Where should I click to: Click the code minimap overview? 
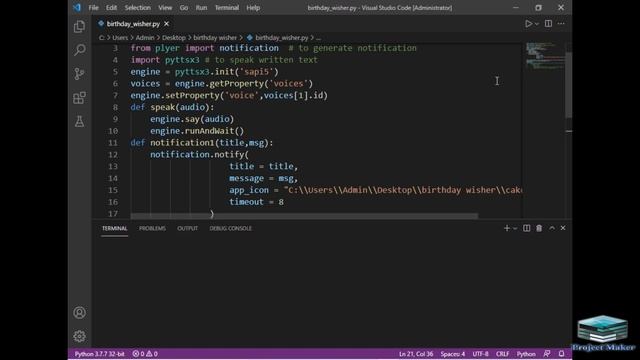(x=544, y=56)
